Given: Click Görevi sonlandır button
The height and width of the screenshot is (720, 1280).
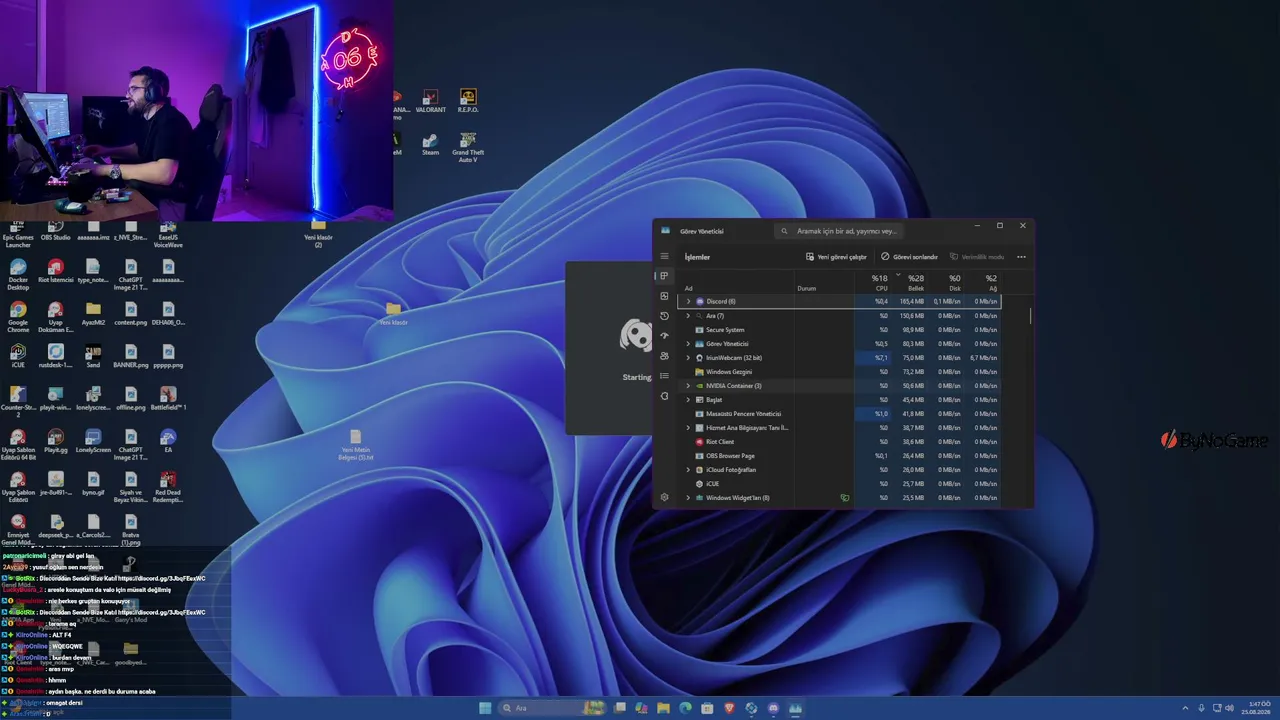Looking at the screenshot, I should click(x=909, y=257).
